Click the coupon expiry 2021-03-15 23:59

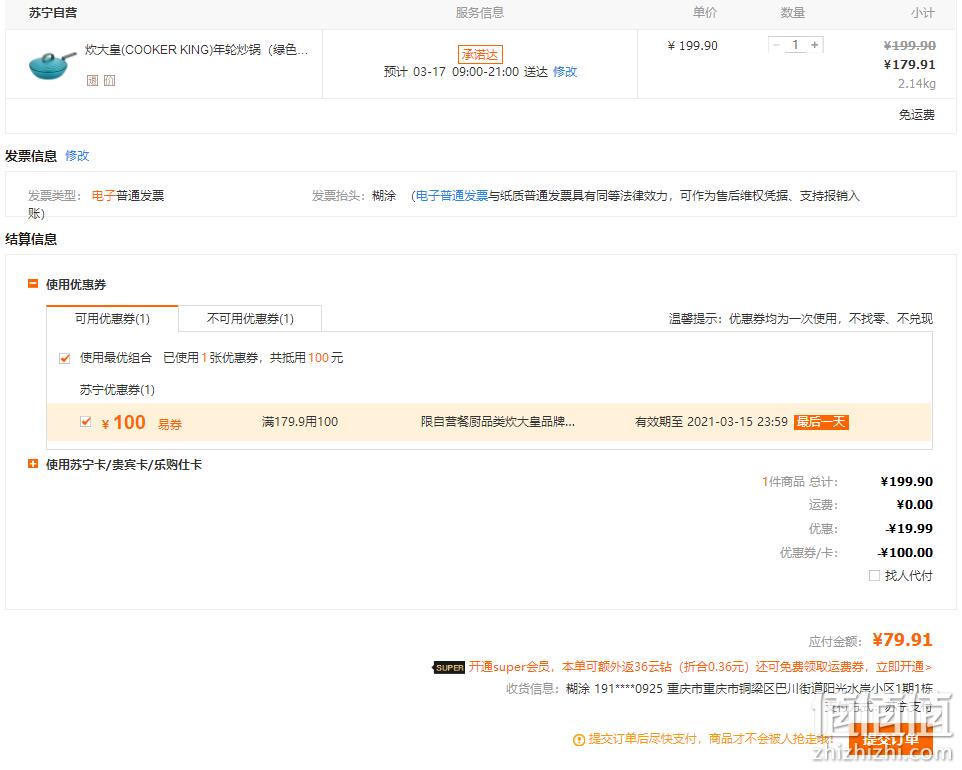(x=737, y=422)
